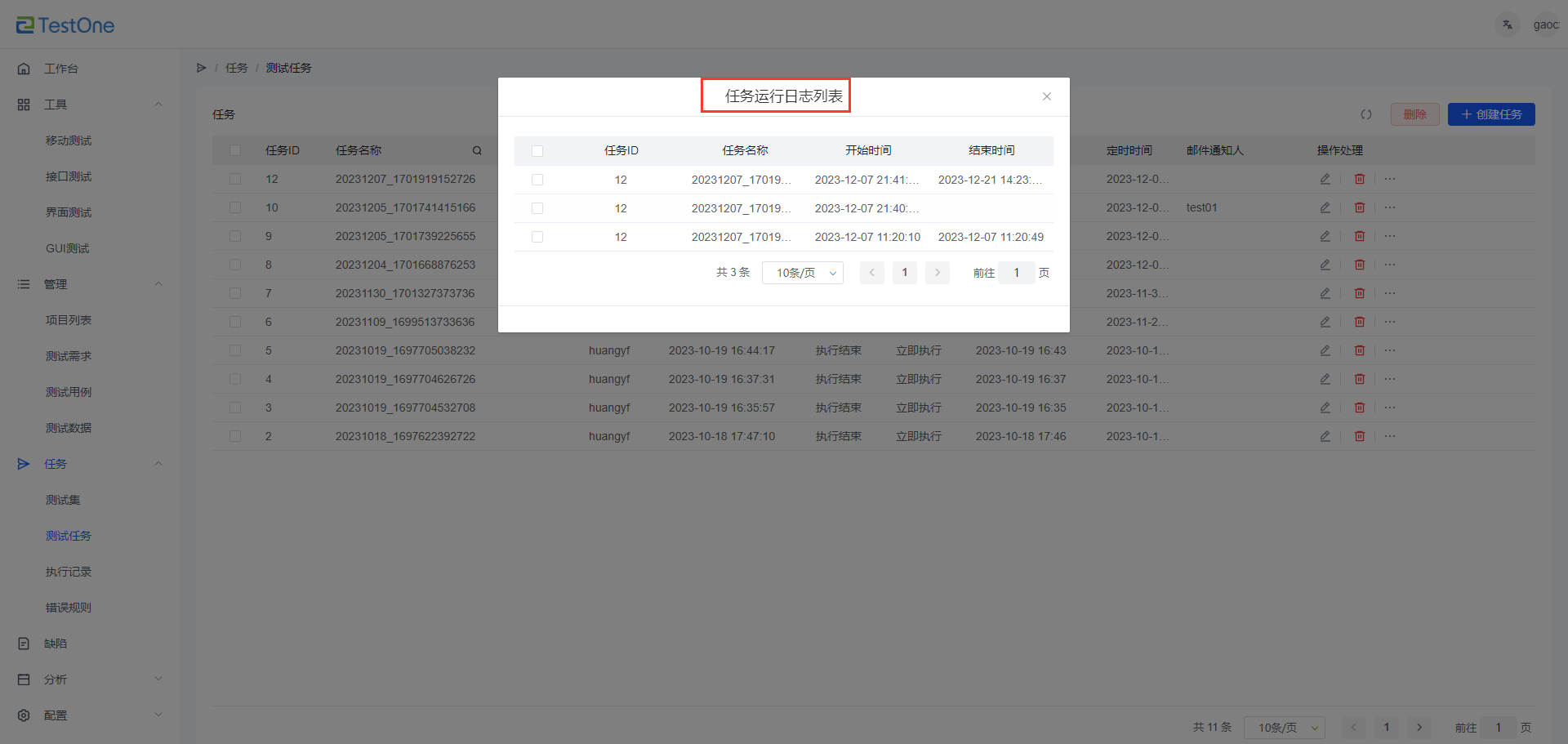Click the 前往 page number field in dialog

pos(1016,273)
